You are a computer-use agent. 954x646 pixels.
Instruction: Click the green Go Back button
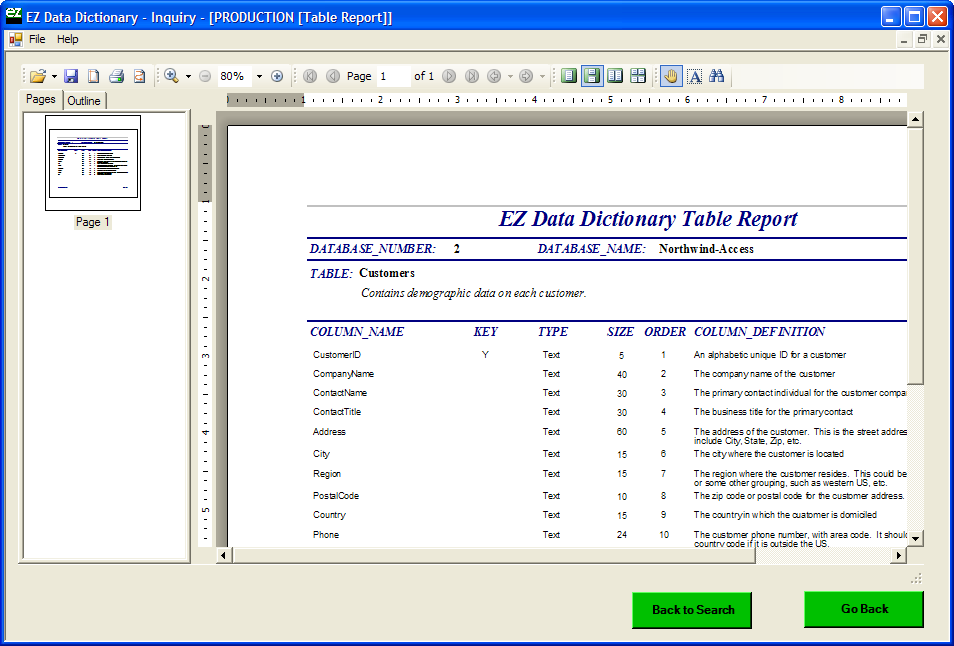click(864, 609)
